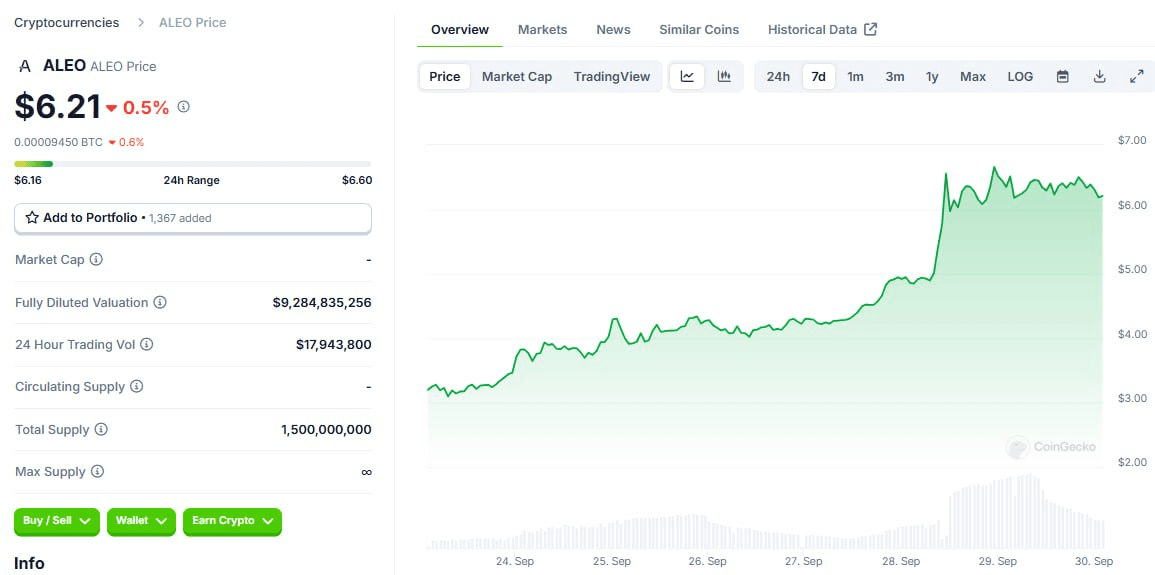
Task: Click the 24. Sep date axis label
Action: 515,561
